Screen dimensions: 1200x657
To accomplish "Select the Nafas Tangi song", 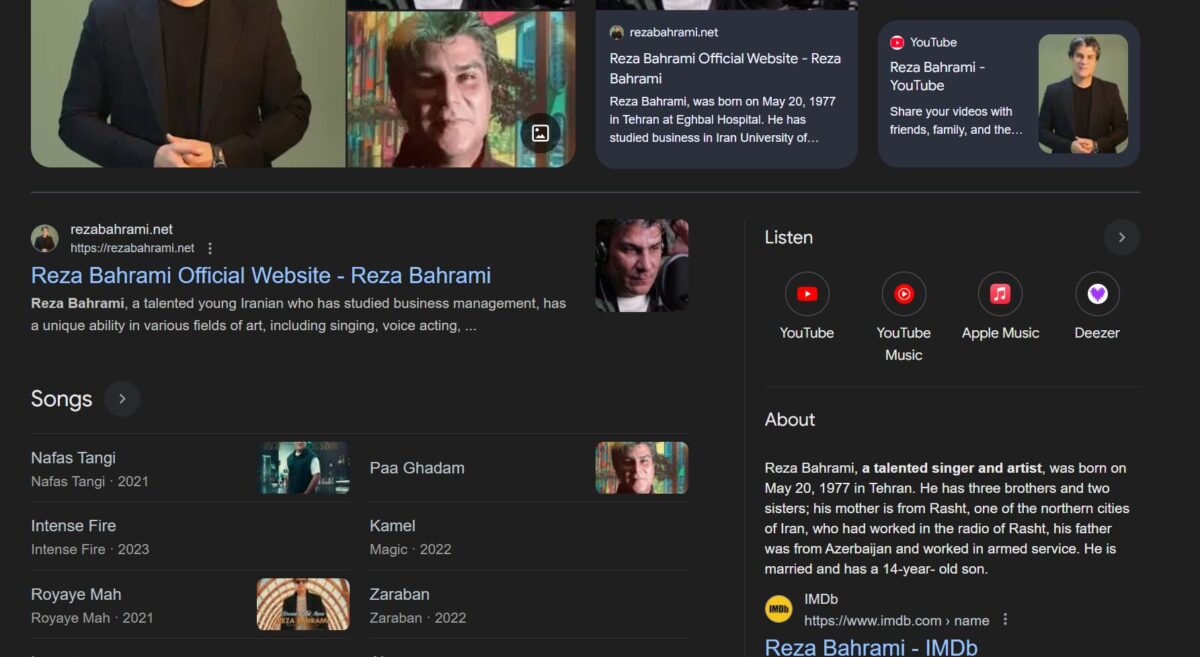I will 74,458.
